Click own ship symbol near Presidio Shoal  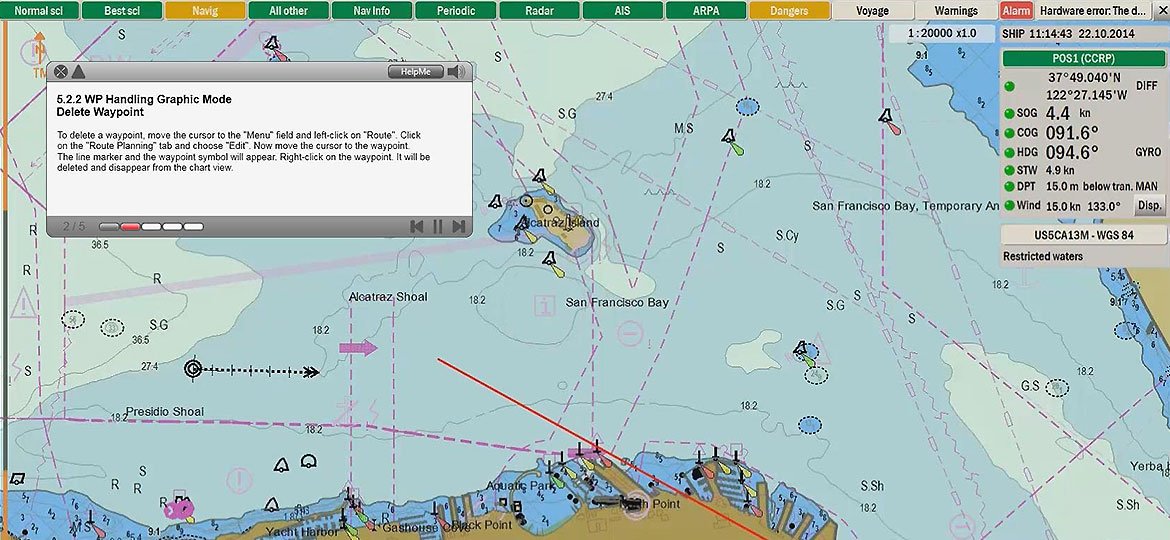tap(194, 369)
